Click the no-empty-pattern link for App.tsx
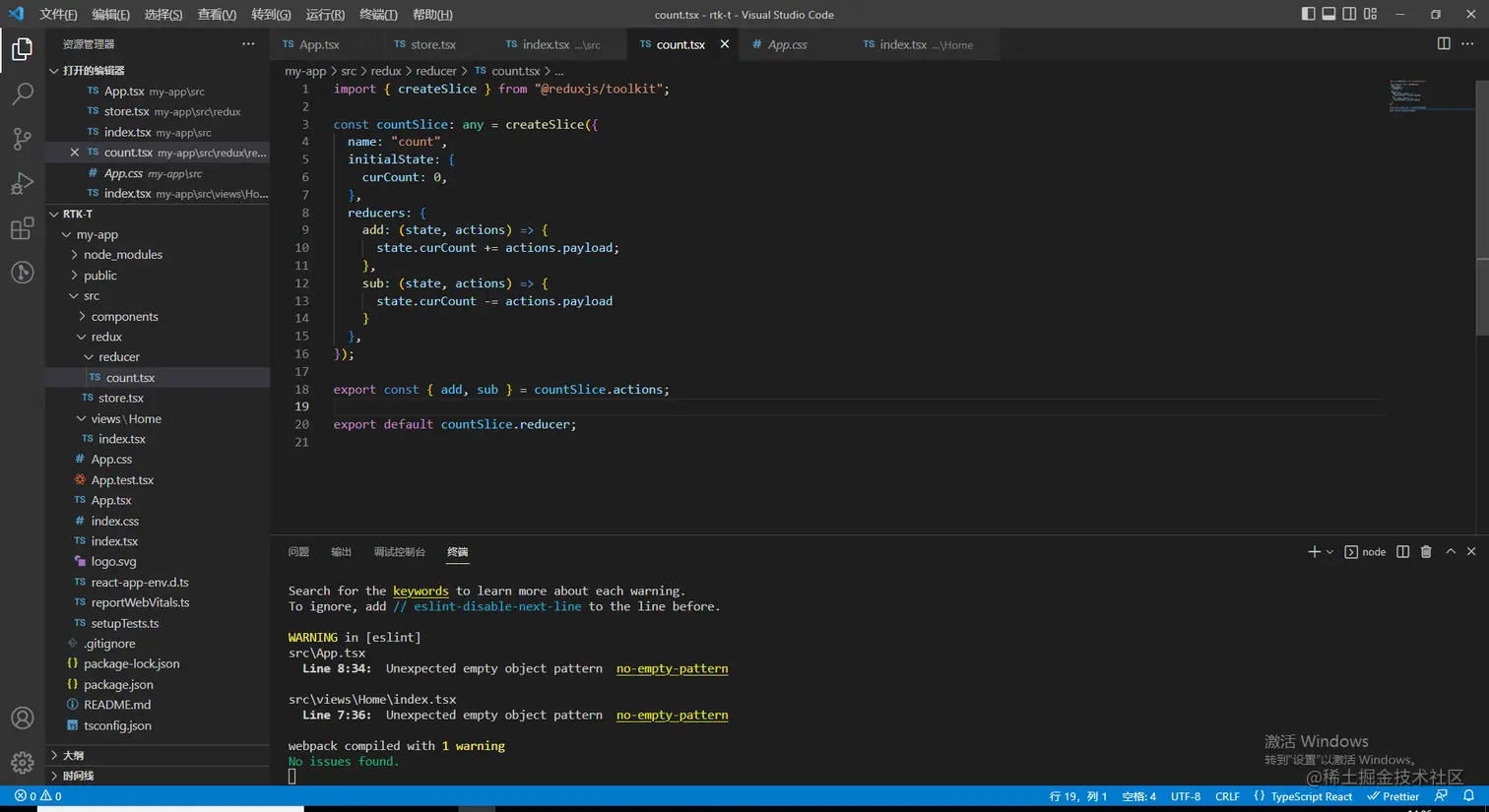The width and height of the screenshot is (1489, 812). tap(672, 669)
